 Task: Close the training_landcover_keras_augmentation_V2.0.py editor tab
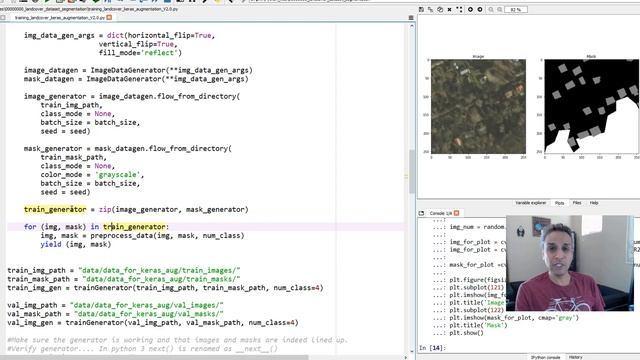(109, 18)
